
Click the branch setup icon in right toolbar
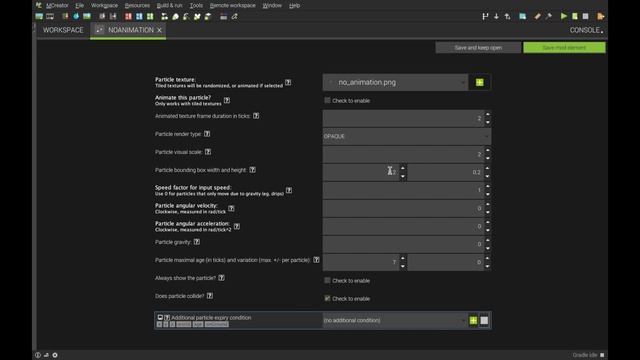(x=485, y=16)
